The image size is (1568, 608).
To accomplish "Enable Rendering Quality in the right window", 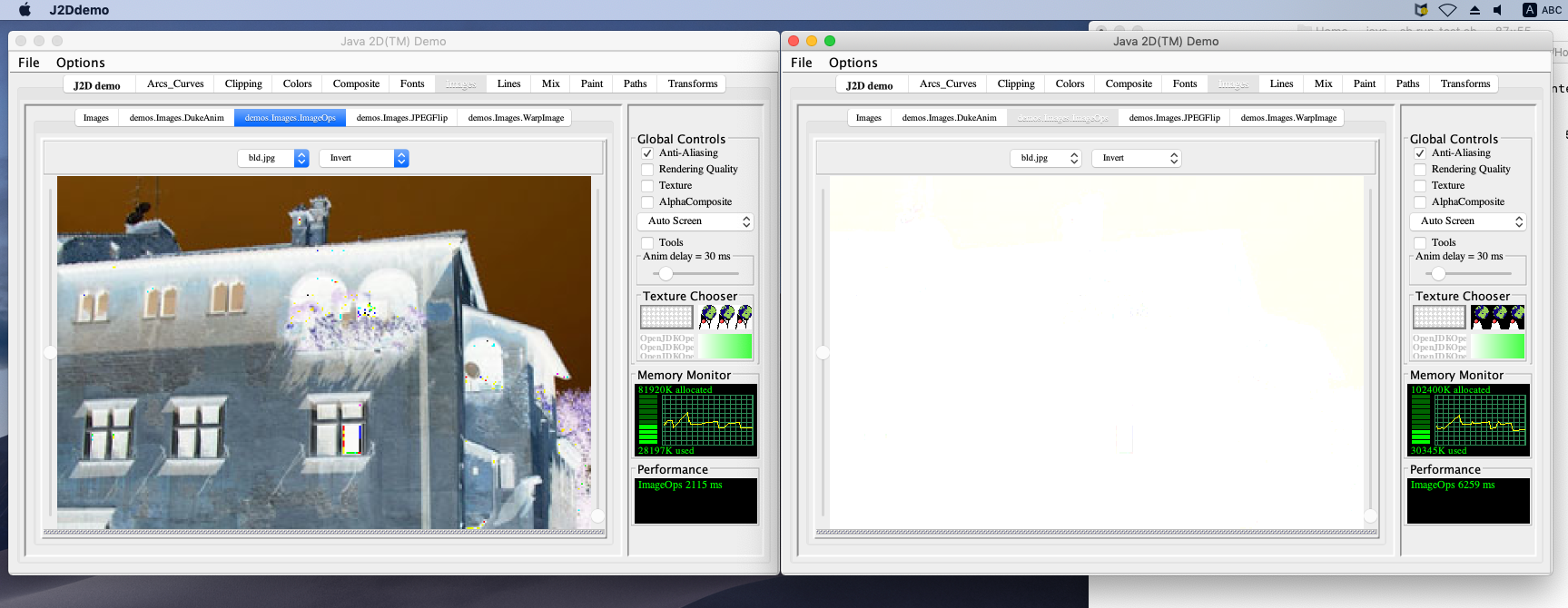I will [x=1420, y=170].
